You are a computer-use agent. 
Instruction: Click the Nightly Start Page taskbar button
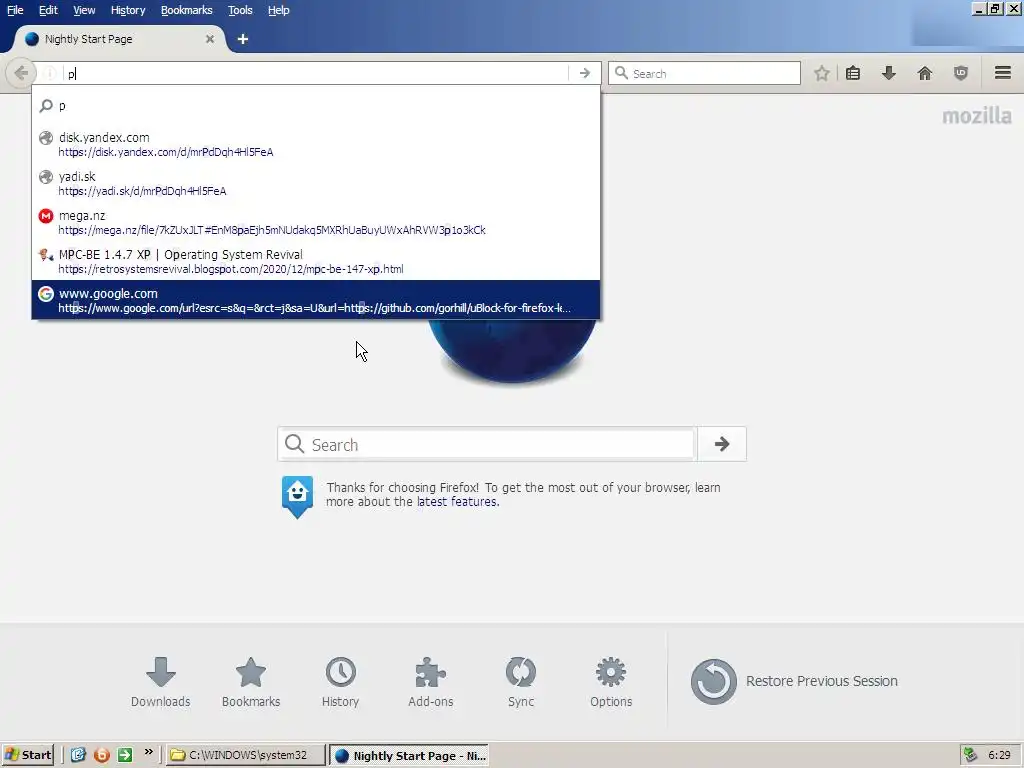tap(409, 755)
